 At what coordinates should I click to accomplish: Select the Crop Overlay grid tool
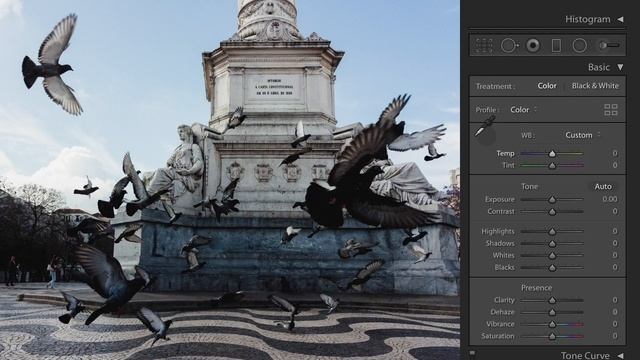click(483, 45)
